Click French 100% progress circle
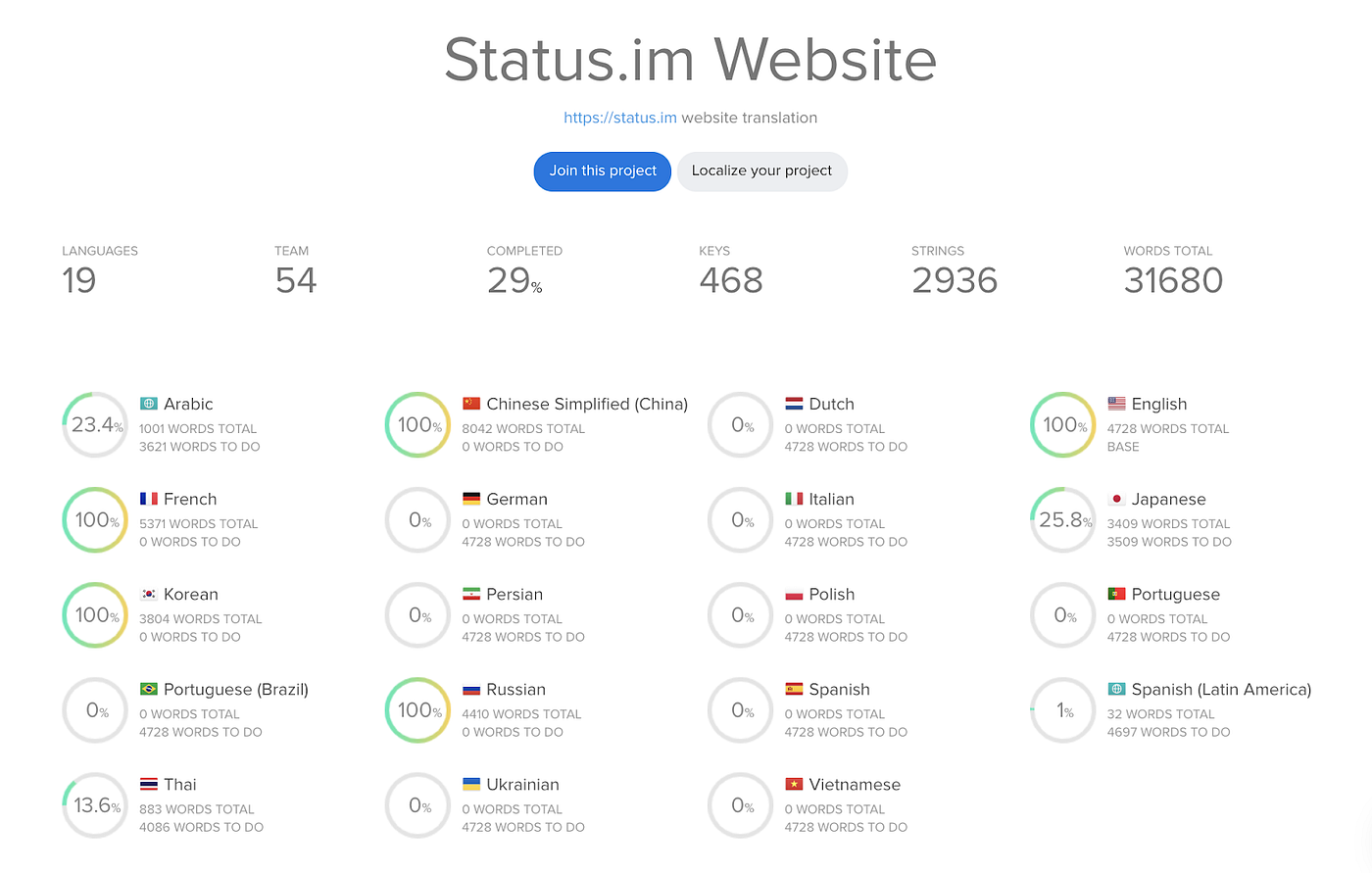 (x=95, y=520)
